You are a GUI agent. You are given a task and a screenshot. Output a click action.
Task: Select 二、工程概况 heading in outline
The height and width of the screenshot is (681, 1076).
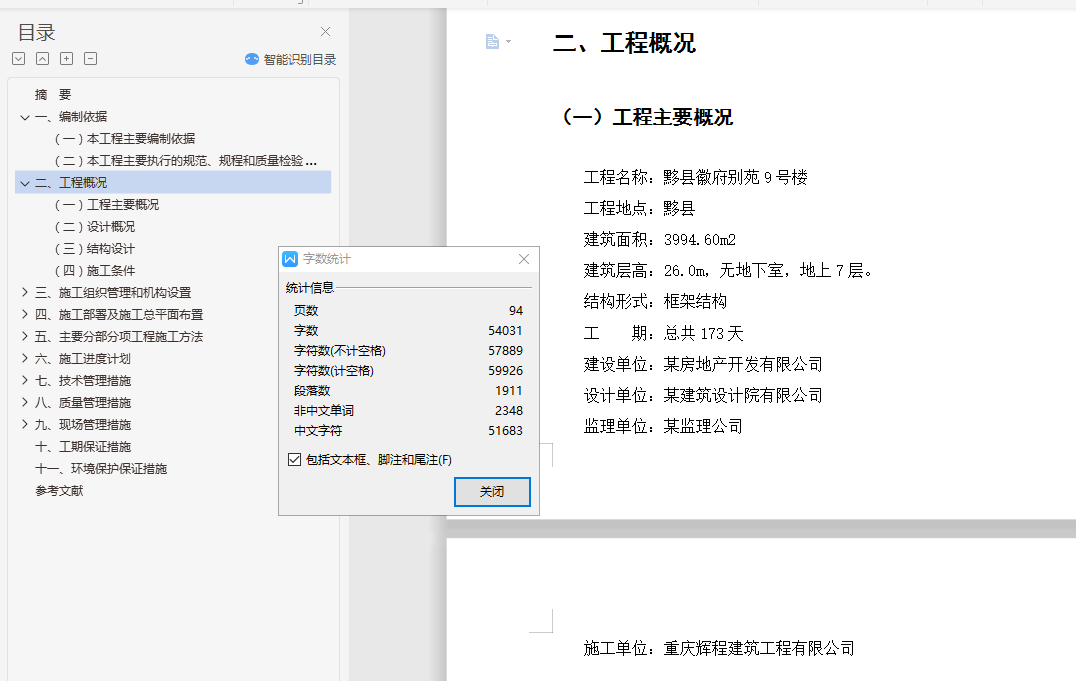click(x=71, y=183)
